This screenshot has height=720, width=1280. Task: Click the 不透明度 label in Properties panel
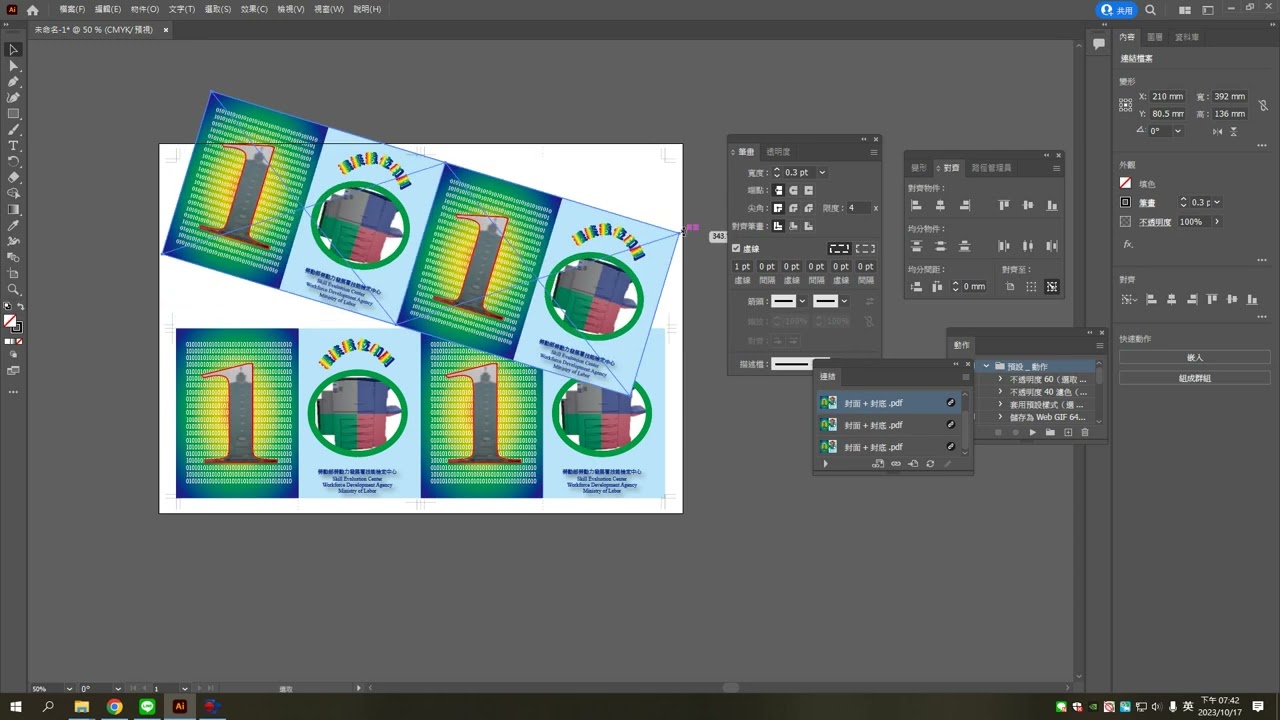pyautogui.click(x=1155, y=222)
